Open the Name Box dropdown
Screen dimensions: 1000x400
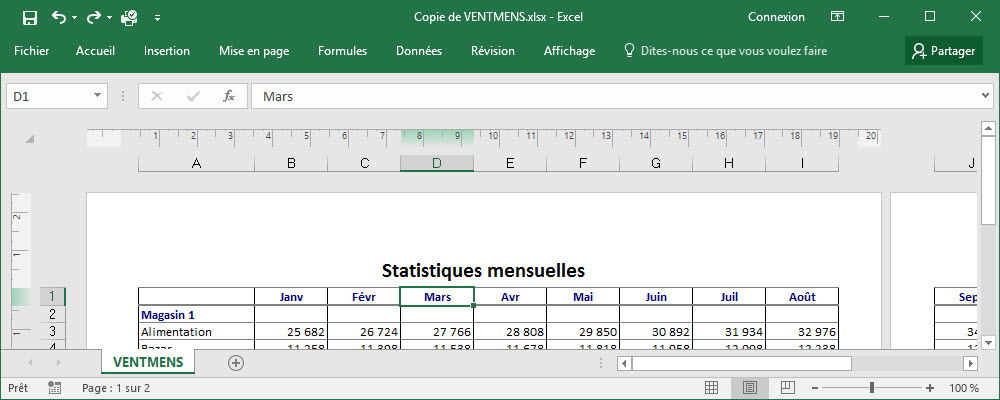(97, 96)
